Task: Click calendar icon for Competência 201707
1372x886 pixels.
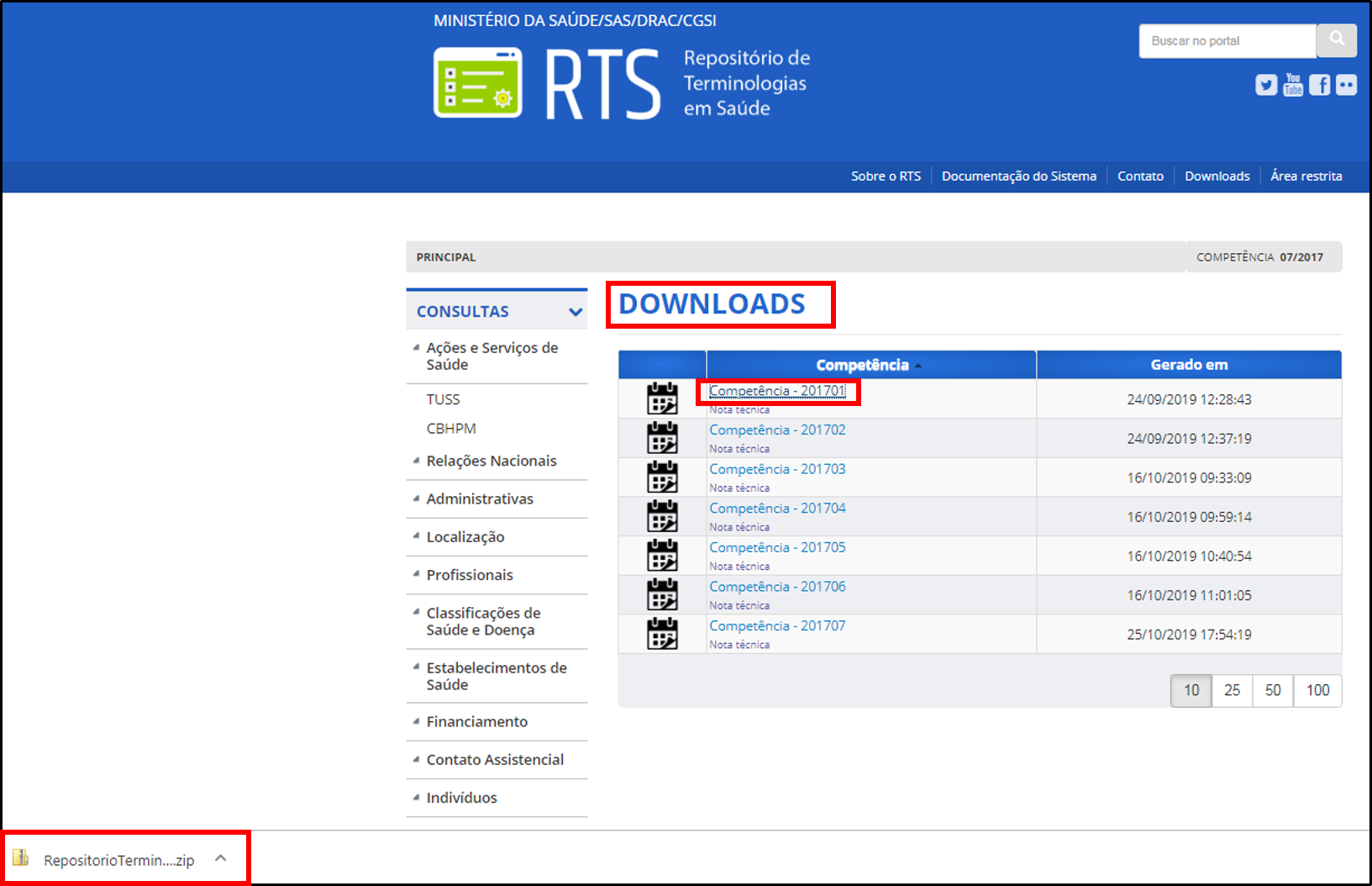Action: click(662, 634)
